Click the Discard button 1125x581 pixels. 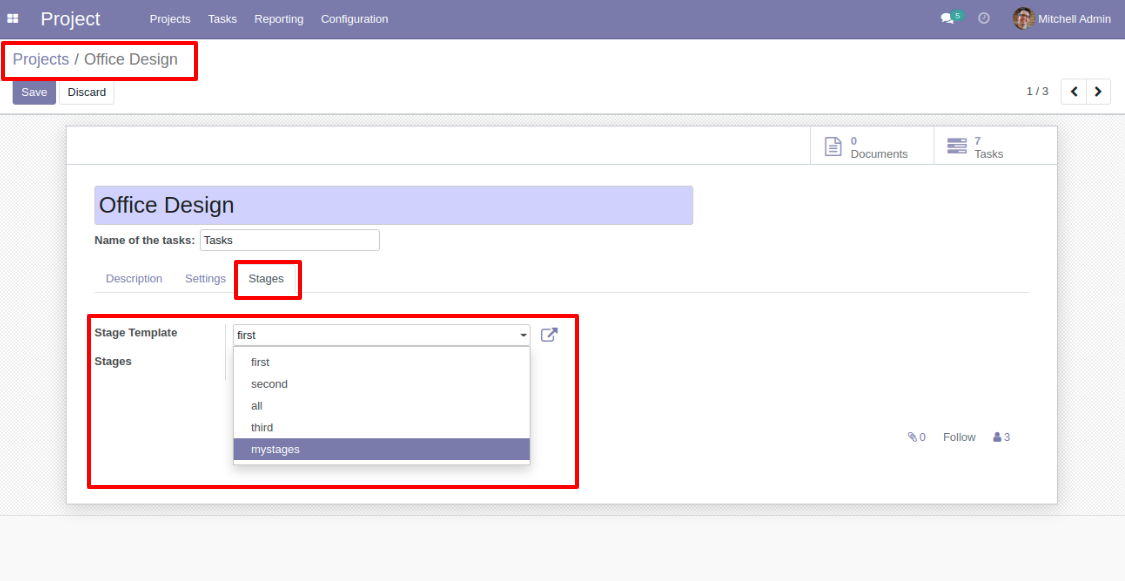coord(87,92)
